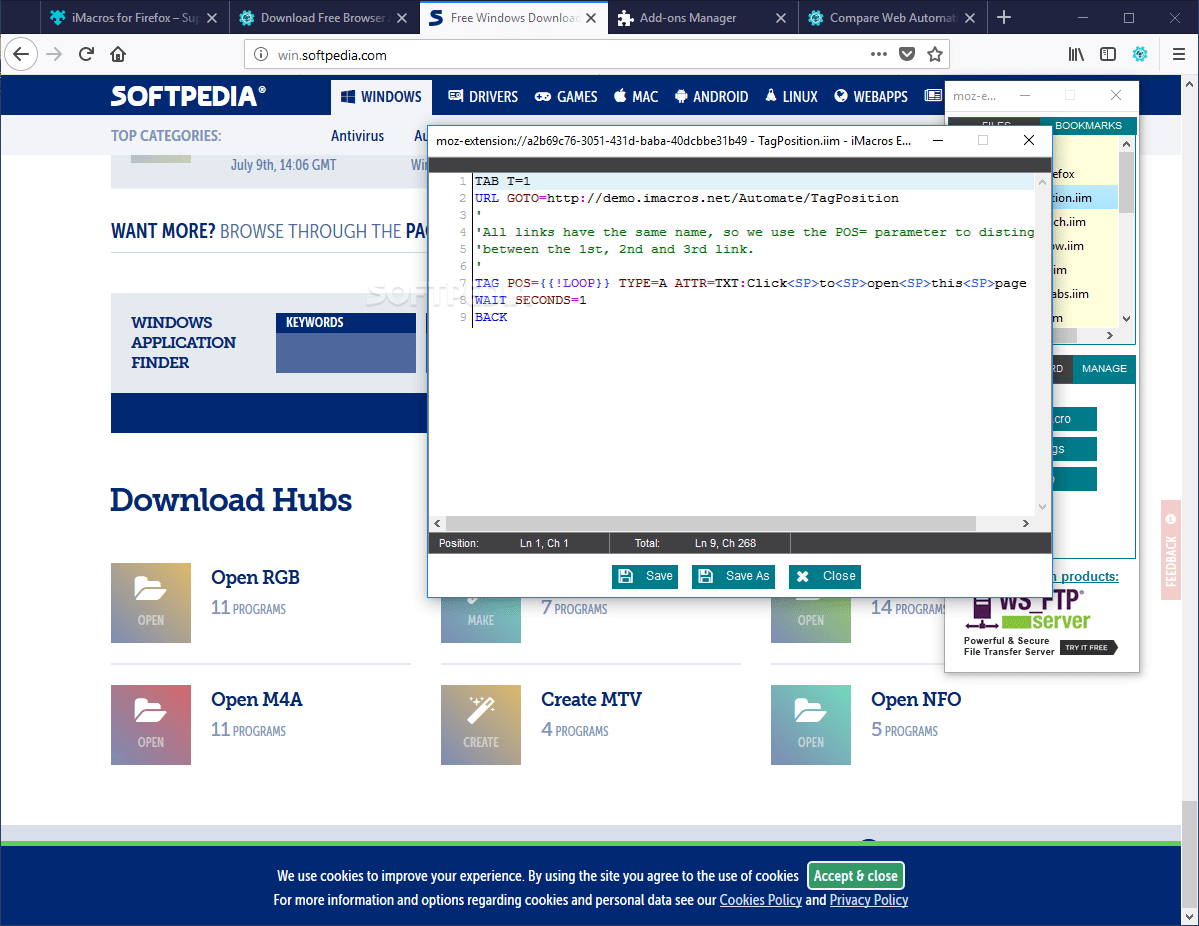Viewport: 1199px width, 926px height.
Task: Open the MANAGE tab in iMacros panel
Action: click(x=1103, y=369)
